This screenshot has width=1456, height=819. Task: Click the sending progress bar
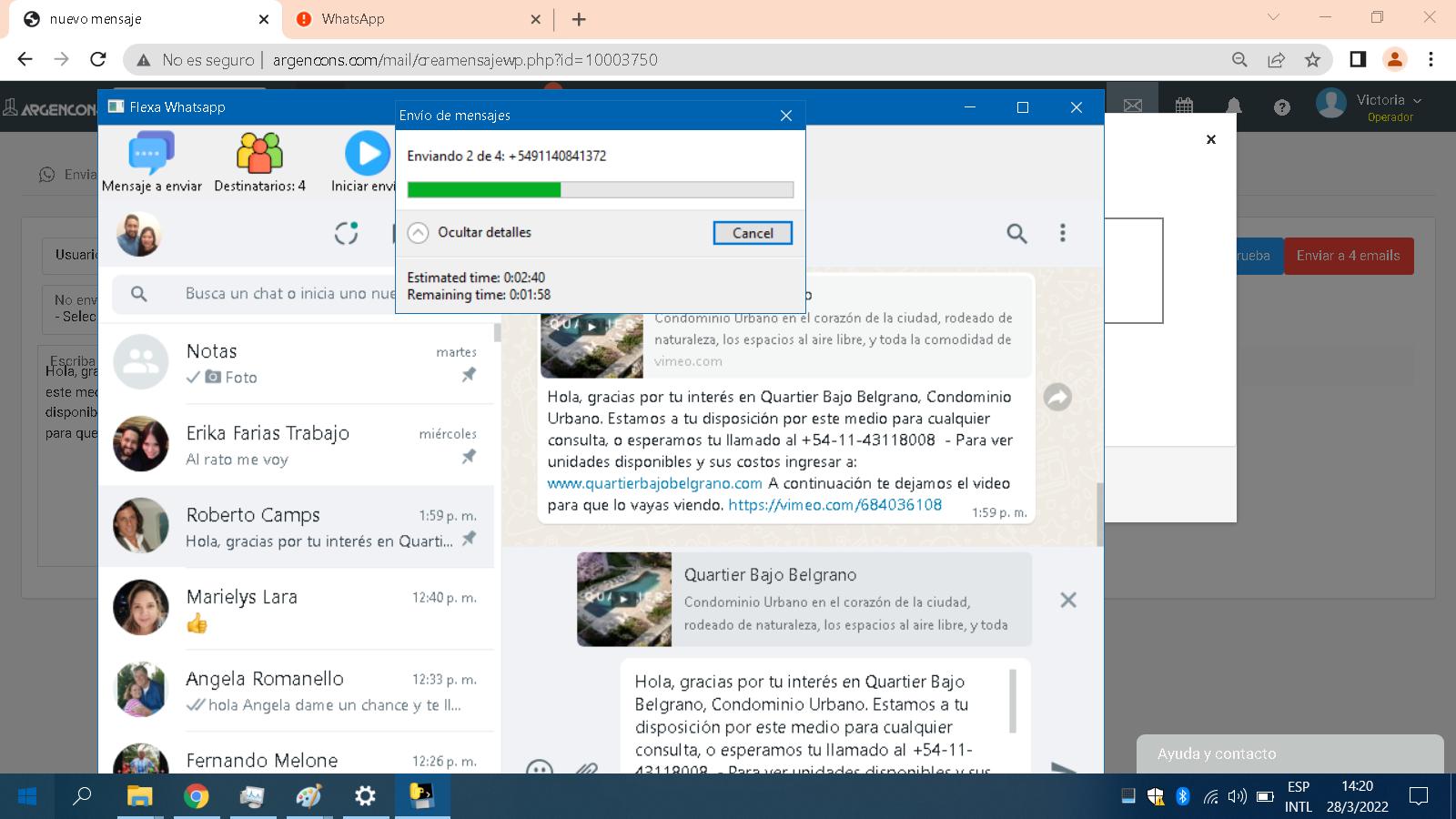click(x=601, y=189)
